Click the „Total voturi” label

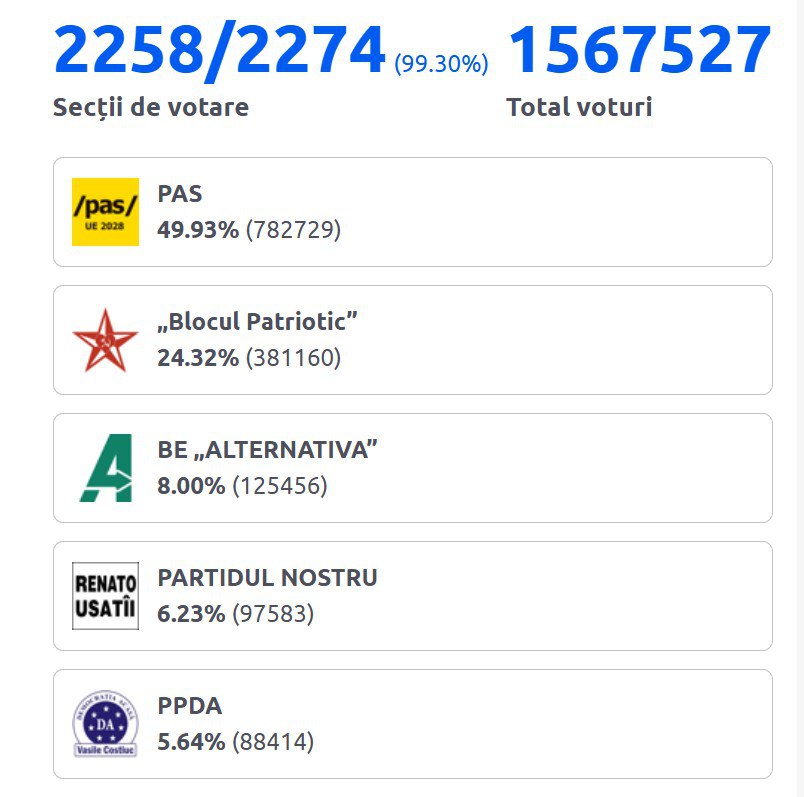[x=579, y=107]
